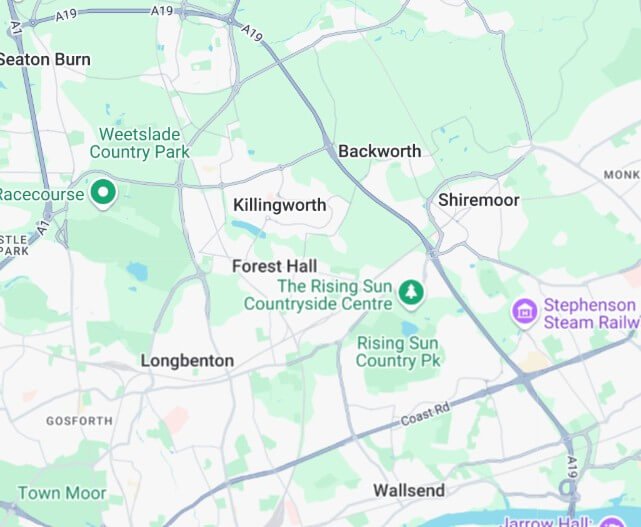Screen dimensions: 641x527
Task: Click the Jarrow Hall purple pin icon
Action: point(612,523)
